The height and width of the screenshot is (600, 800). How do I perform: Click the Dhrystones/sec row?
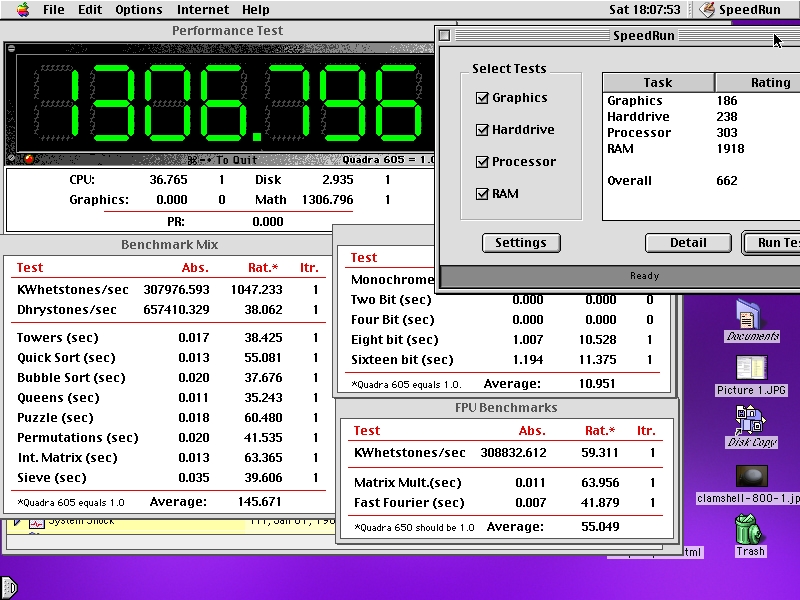click(168, 310)
